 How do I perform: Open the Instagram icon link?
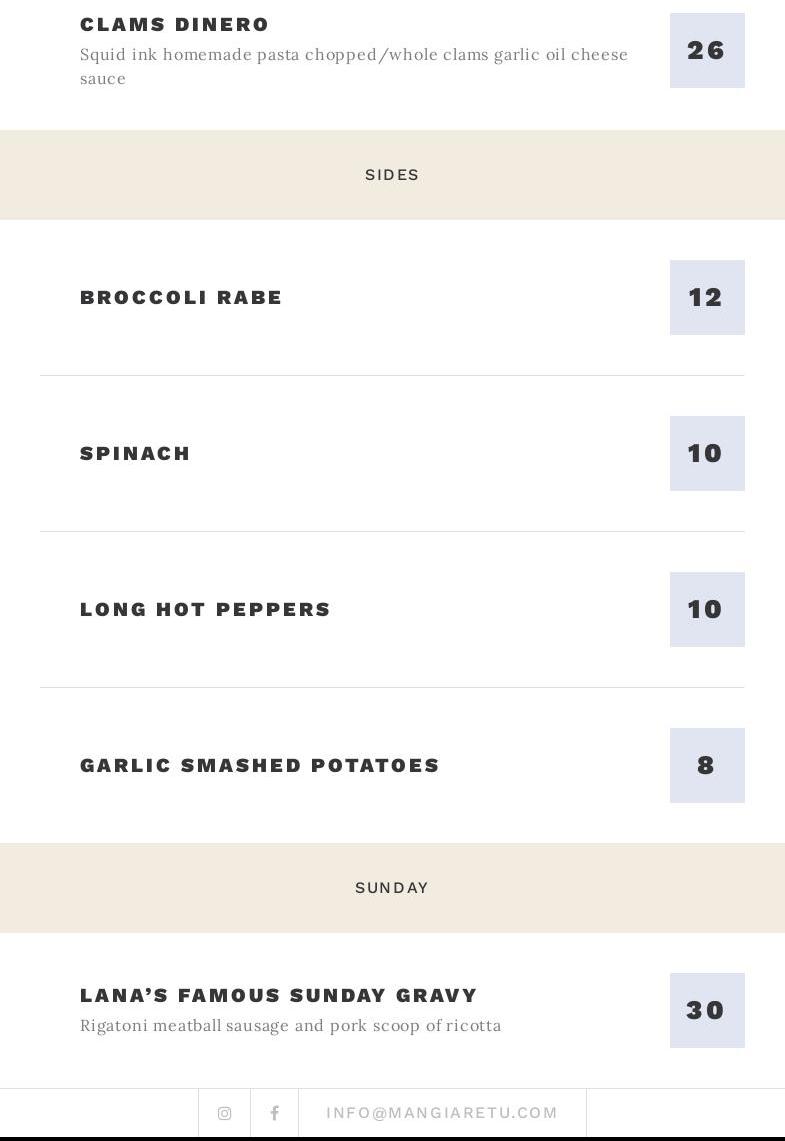point(224,1113)
